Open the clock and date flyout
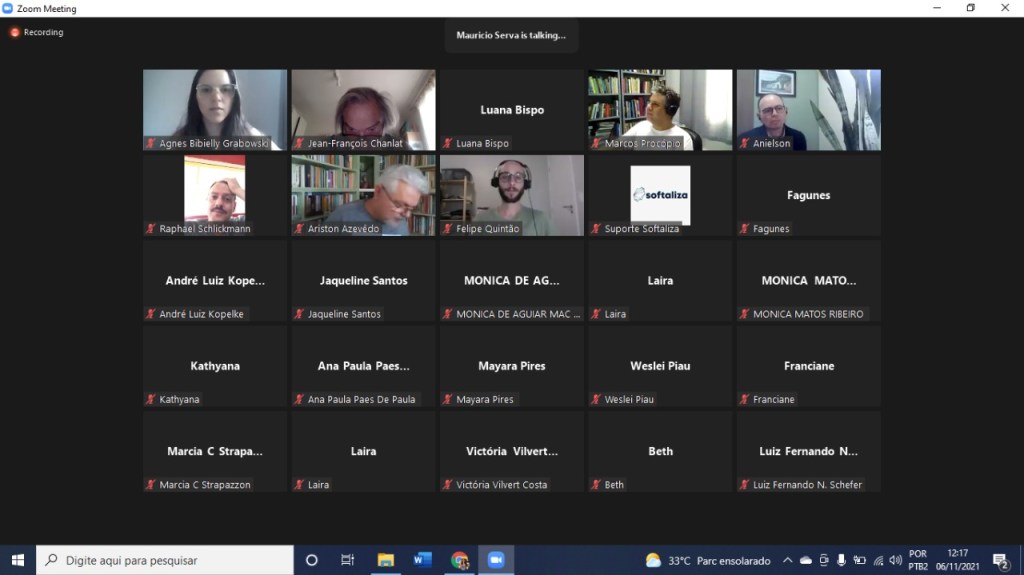Screen dimensions: 1024x575 coord(958,560)
